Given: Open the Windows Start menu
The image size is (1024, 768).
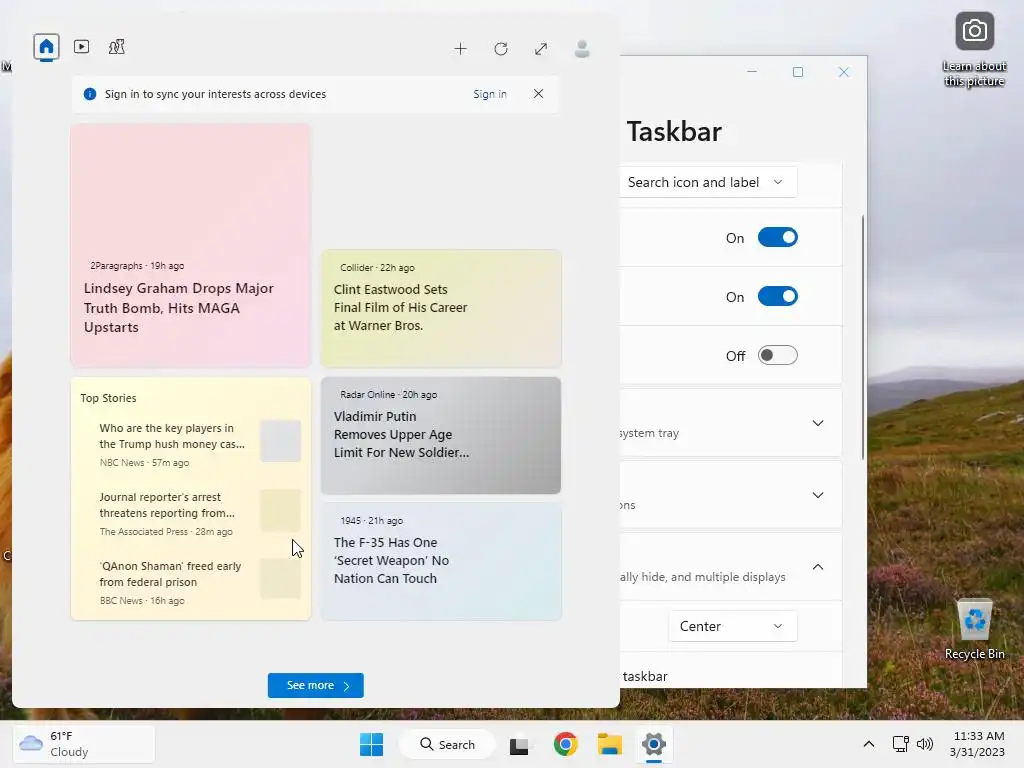Looking at the screenshot, I should [x=372, y=744].
